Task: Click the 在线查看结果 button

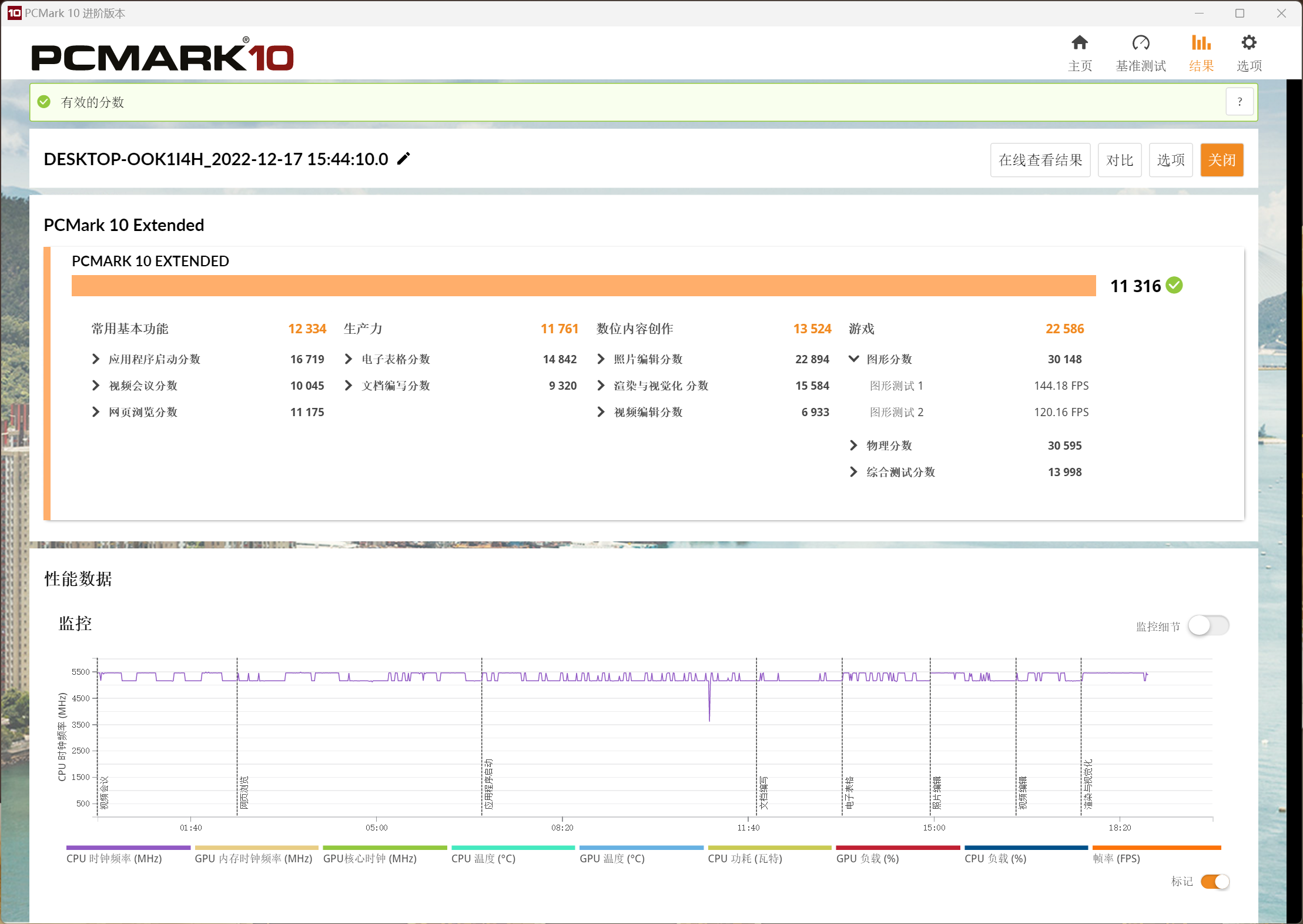Action: 1040,159
